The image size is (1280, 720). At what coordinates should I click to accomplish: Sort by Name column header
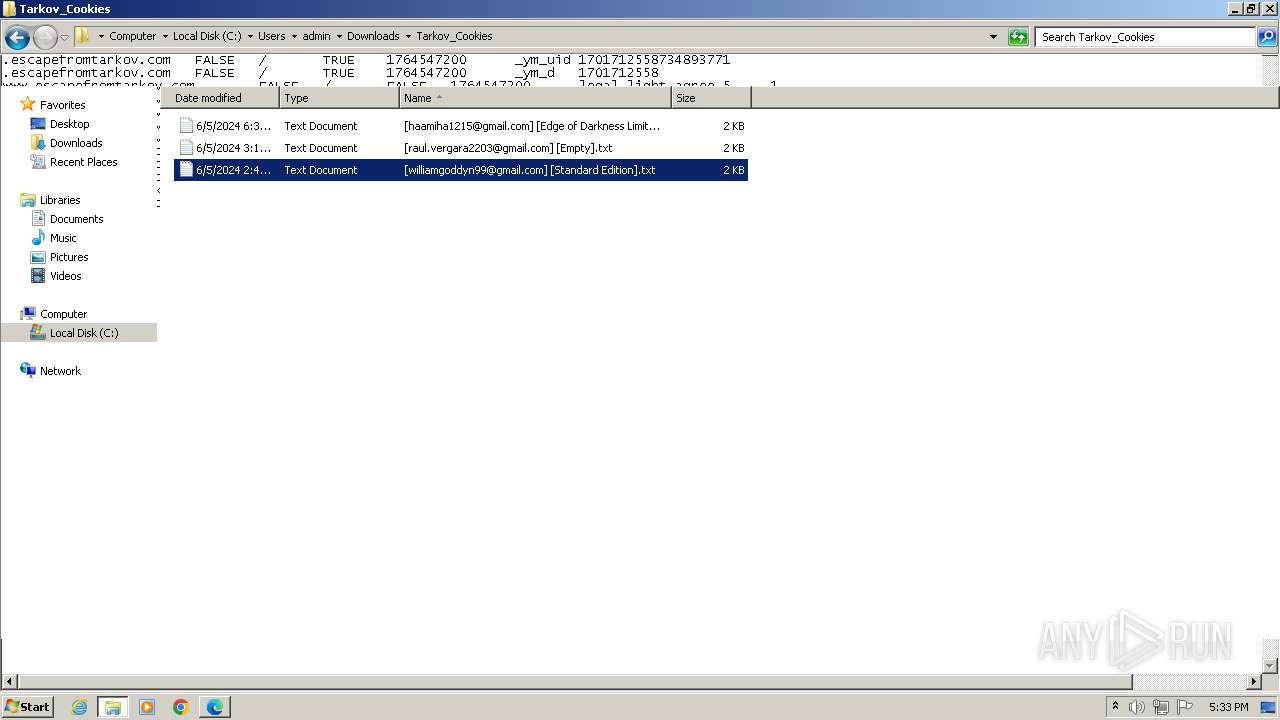[535, 98]
